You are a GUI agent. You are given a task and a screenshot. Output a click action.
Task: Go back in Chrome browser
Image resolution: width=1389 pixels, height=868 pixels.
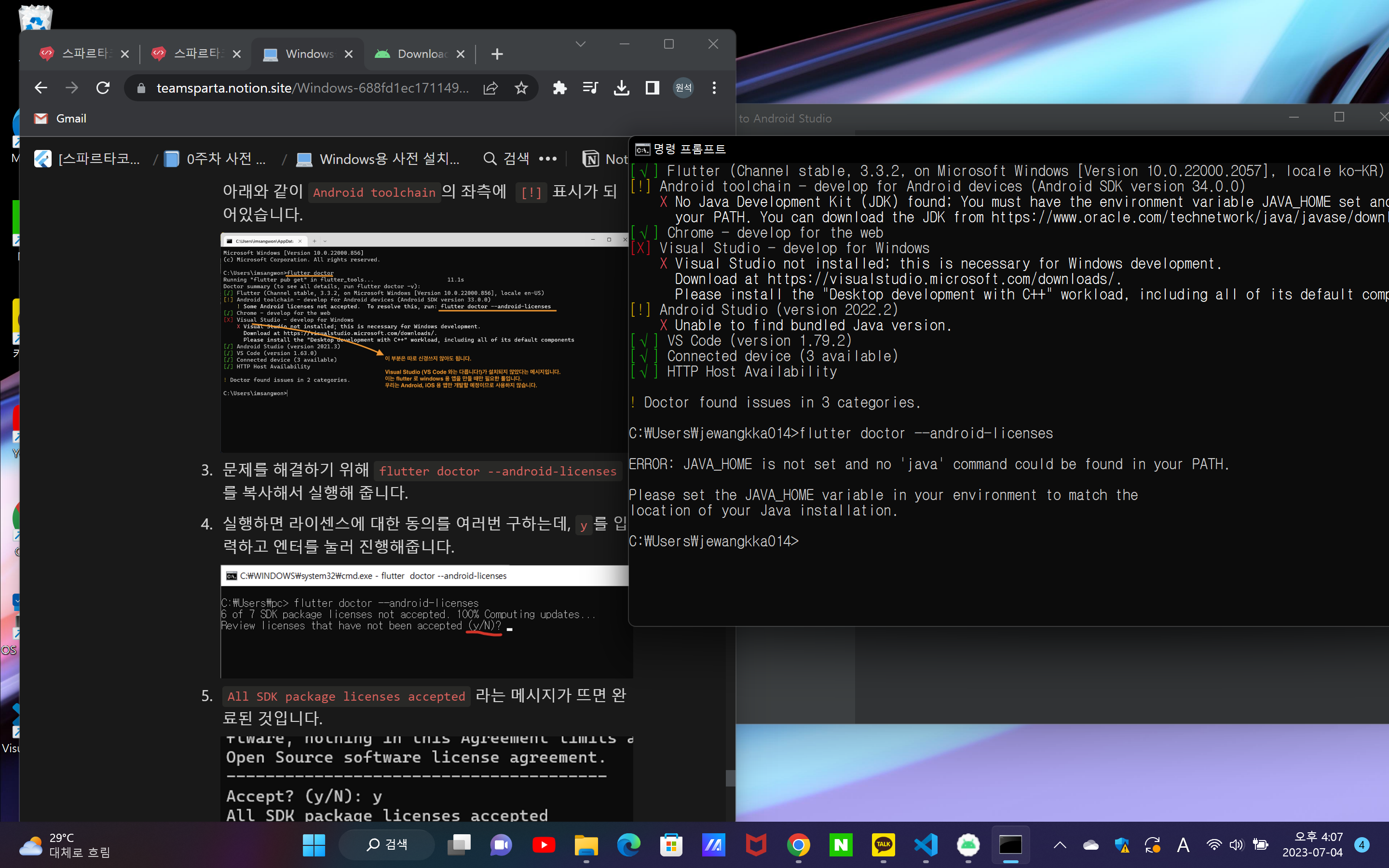tap(41, 88)
